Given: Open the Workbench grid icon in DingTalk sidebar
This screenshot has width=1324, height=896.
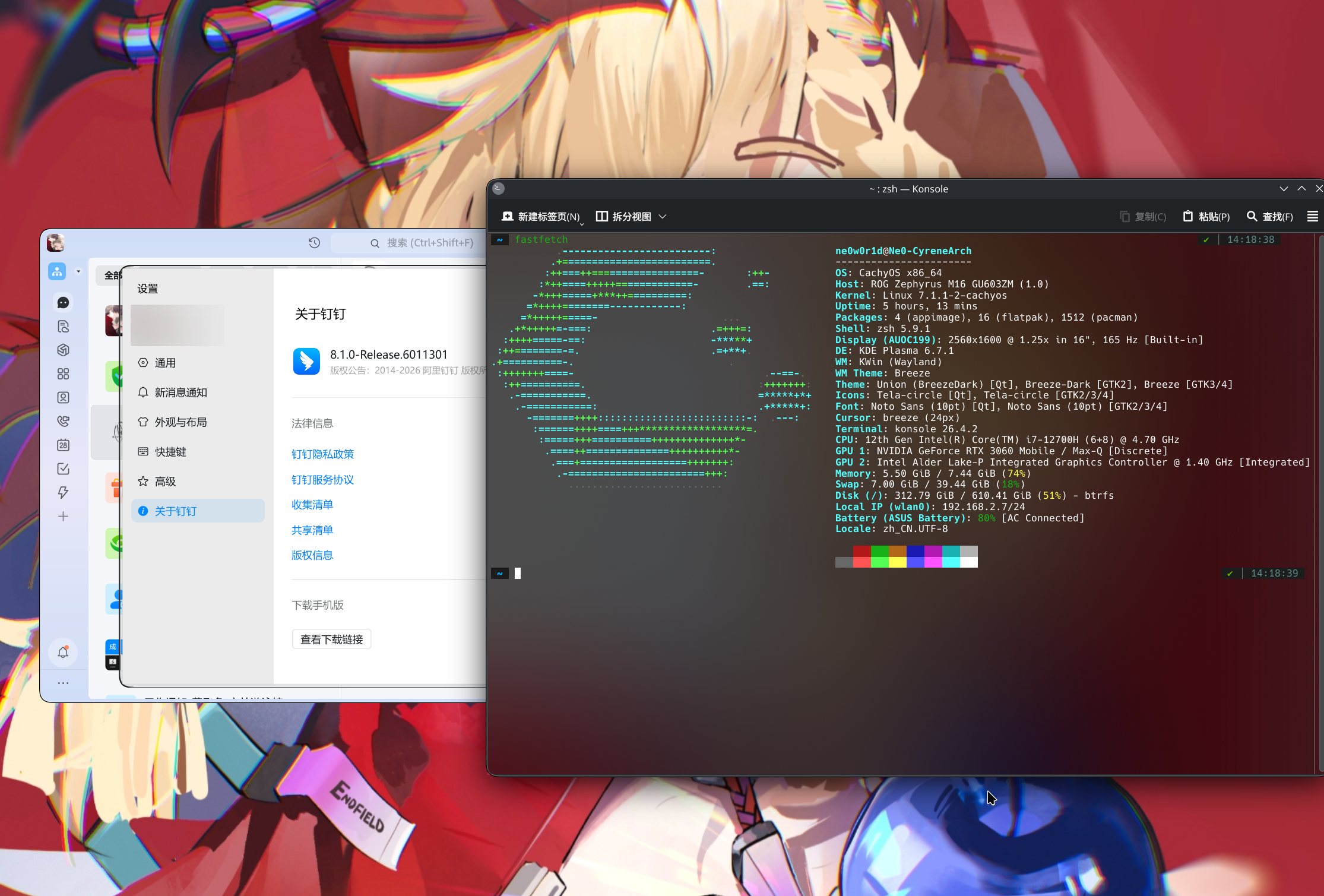Looking at the screenshot, I should tap(63, 374).
